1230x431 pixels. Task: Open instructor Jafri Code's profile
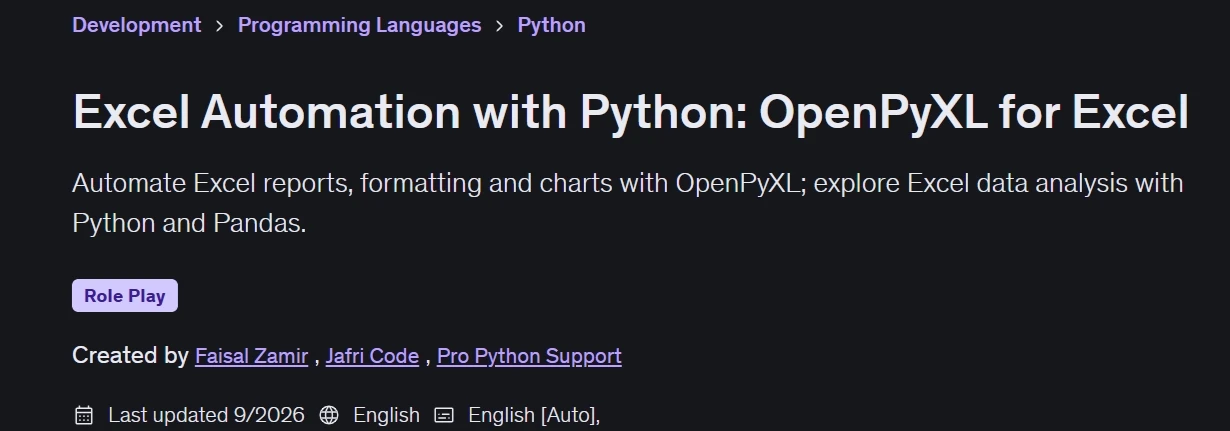(x=372, y=356)
